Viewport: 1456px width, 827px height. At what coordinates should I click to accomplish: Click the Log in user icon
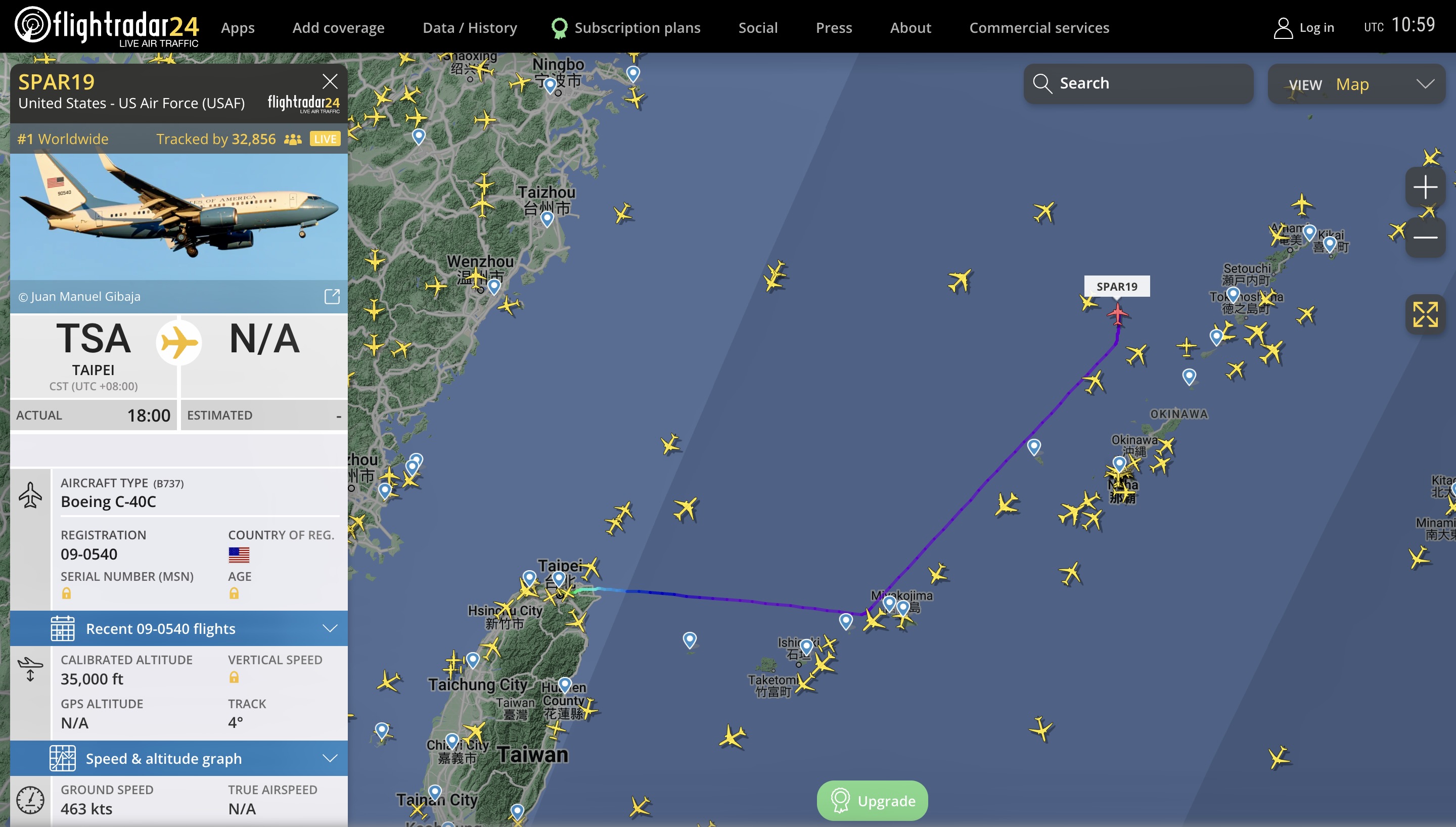(x=1283, y=27)
